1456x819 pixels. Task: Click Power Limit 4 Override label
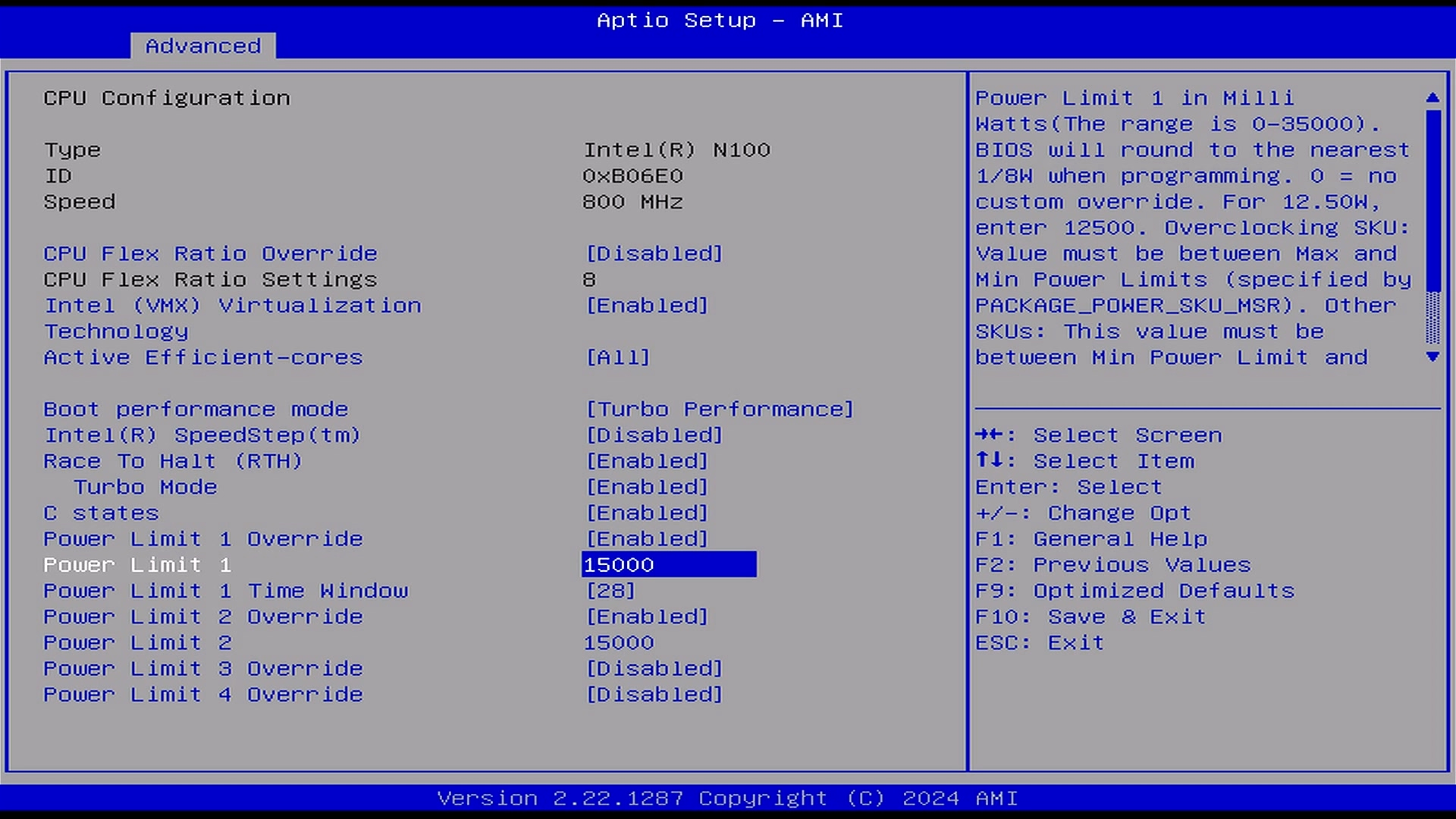click(203, 695)
